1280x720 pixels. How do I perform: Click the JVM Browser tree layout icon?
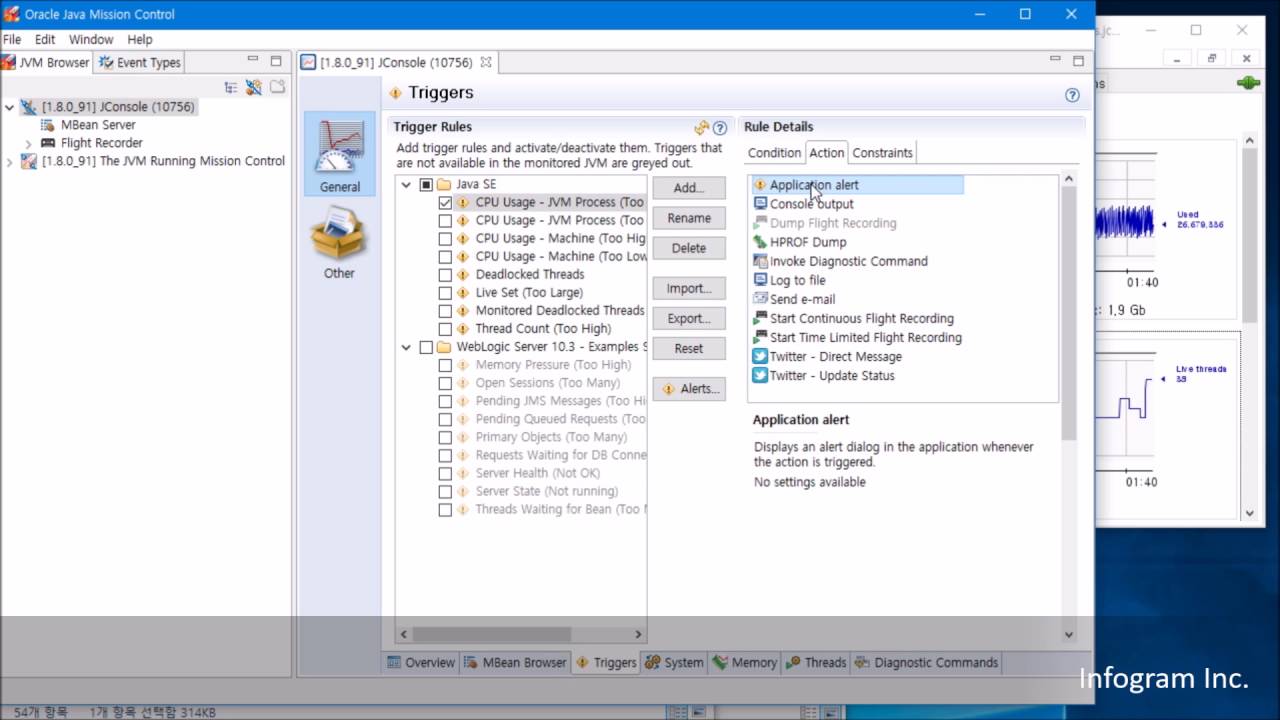231,87
